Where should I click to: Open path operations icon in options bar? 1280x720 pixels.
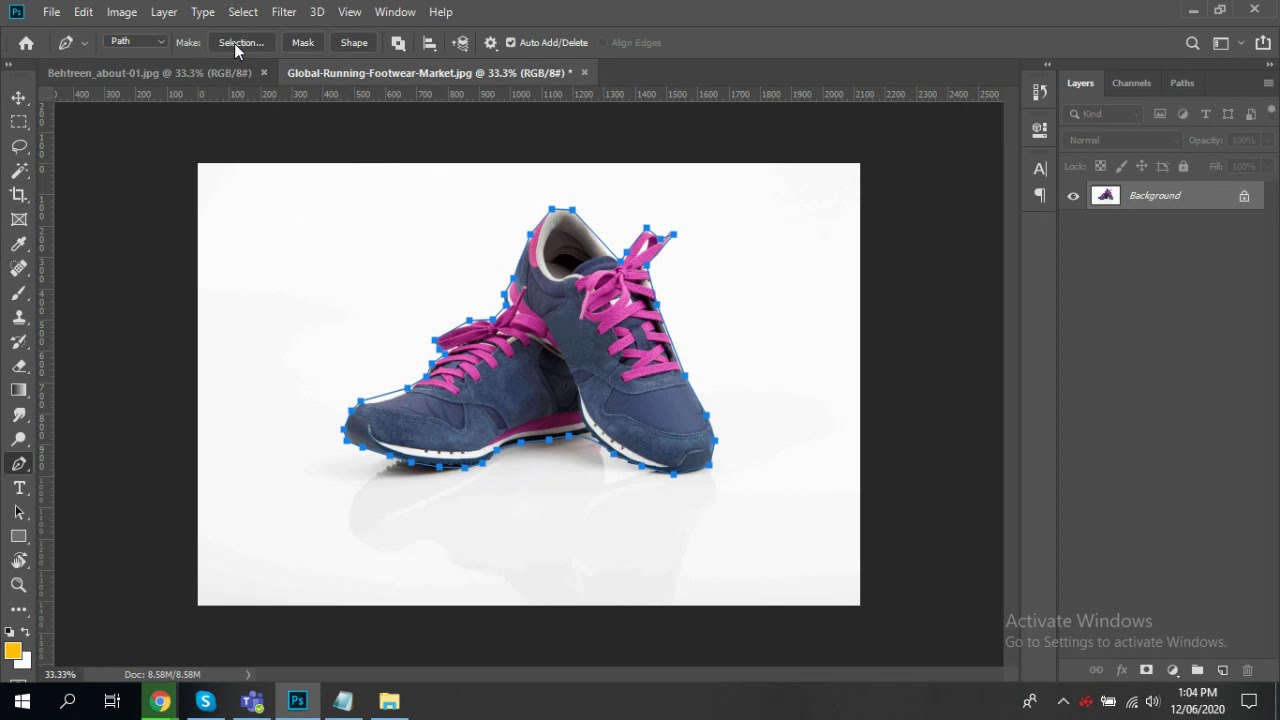pyautogui.click(x=398, y=43)
